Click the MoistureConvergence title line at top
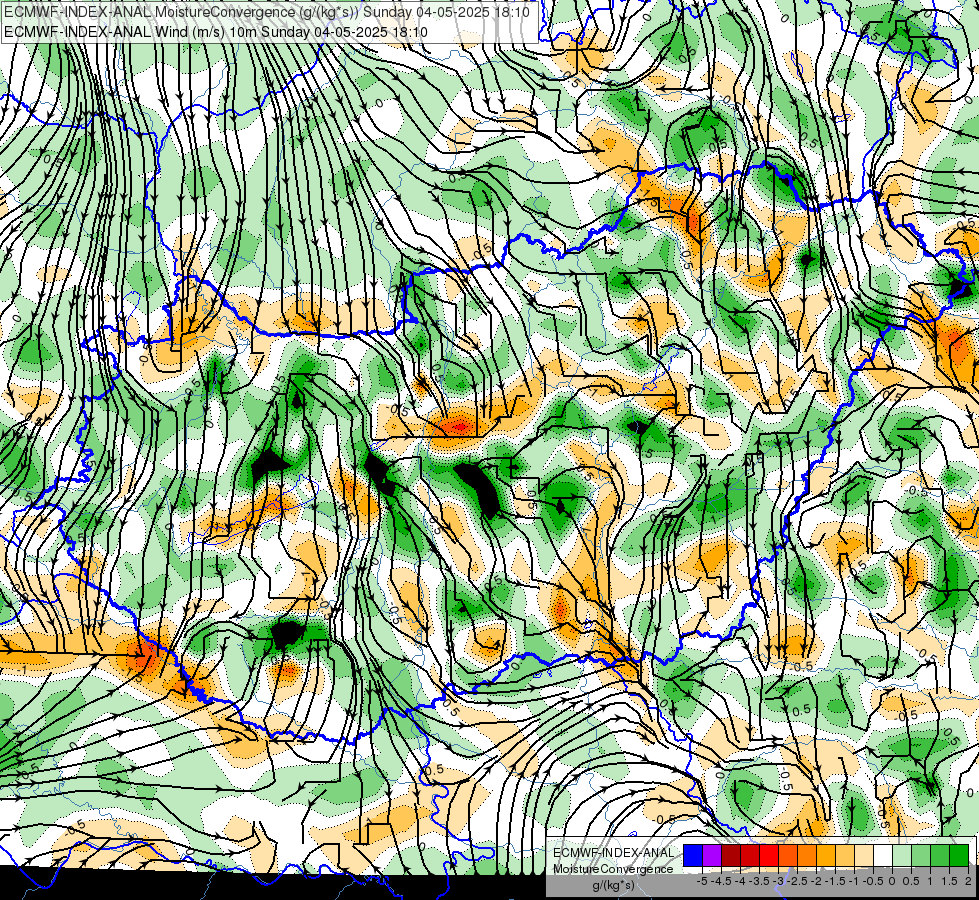 point(267,12)
